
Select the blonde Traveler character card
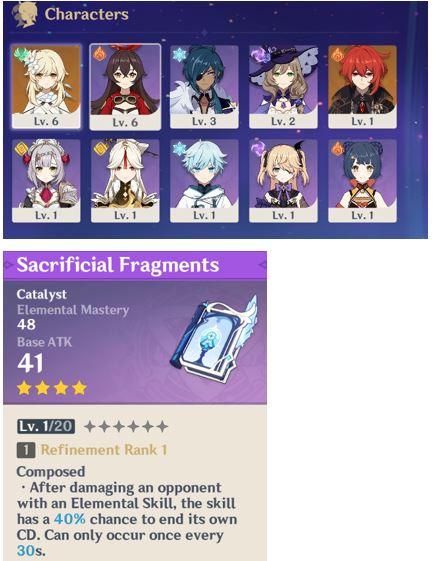coord(46,86)
